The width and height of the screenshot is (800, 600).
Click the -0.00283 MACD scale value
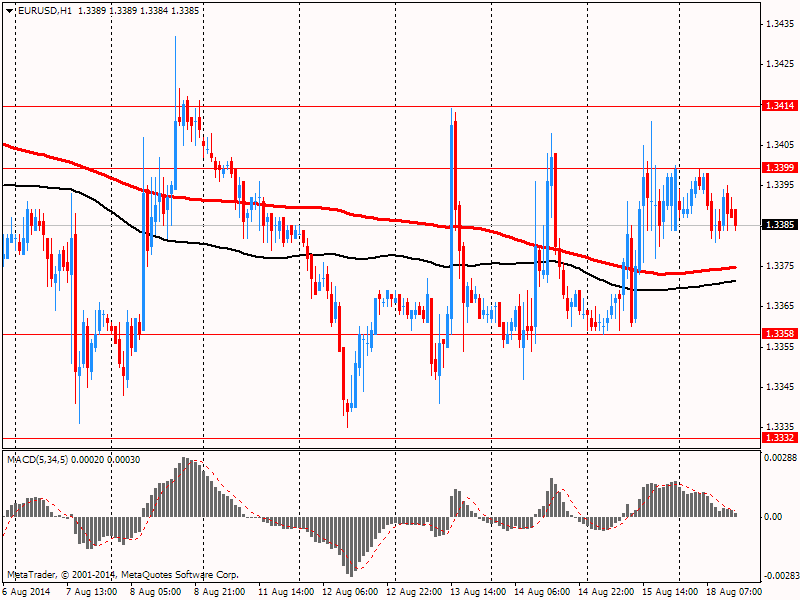click(x=780, y=576)
